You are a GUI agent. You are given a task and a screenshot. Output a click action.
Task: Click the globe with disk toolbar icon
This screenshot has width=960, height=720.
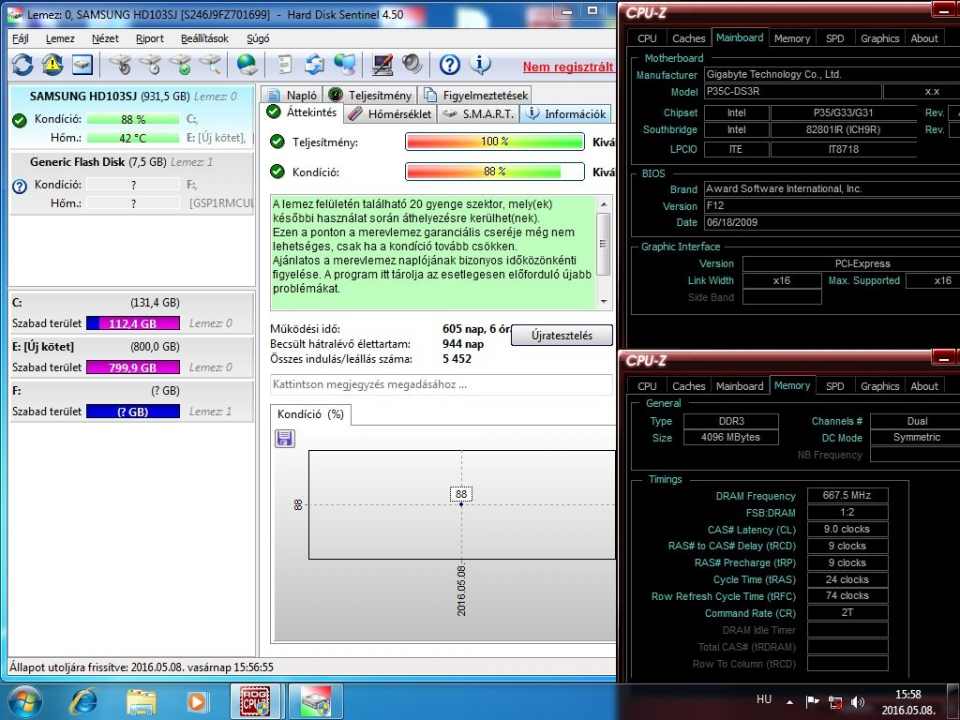[247, 64]
